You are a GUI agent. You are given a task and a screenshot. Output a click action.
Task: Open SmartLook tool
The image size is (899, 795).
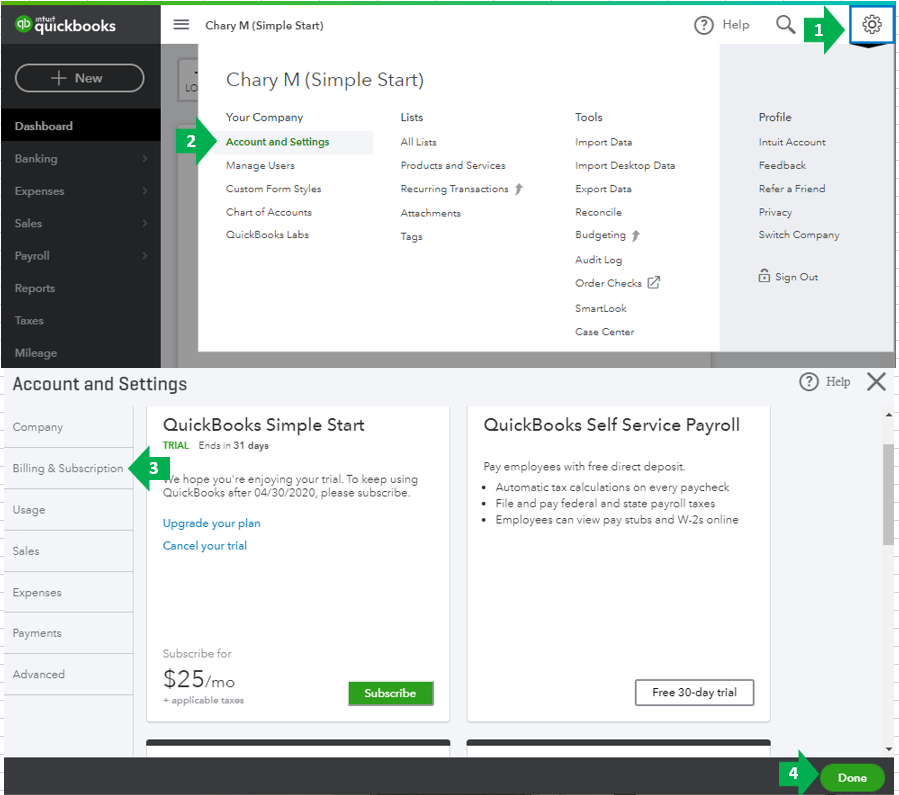point(601,308)
